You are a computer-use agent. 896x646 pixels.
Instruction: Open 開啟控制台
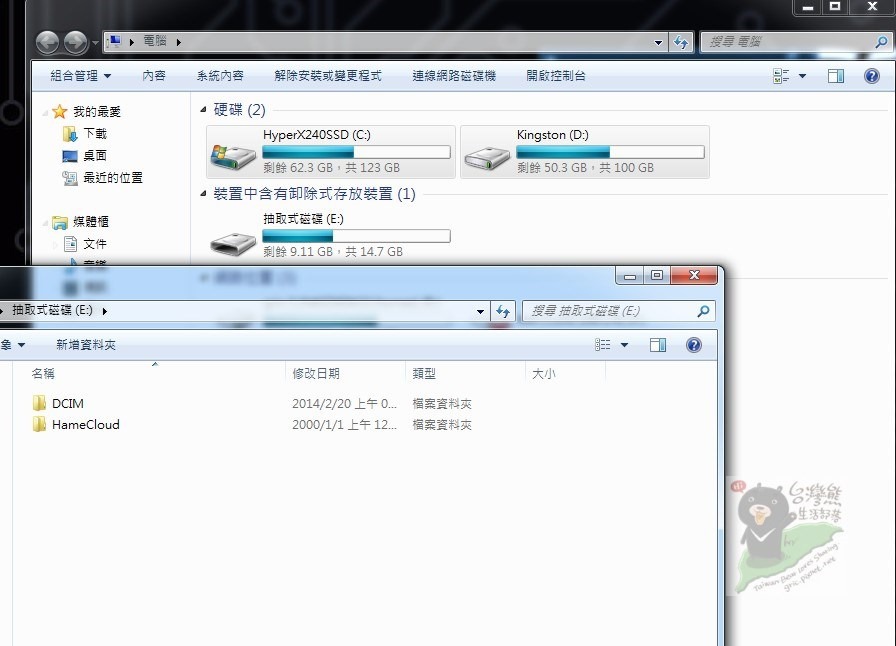pyautogui.click(x=556, y=76)
